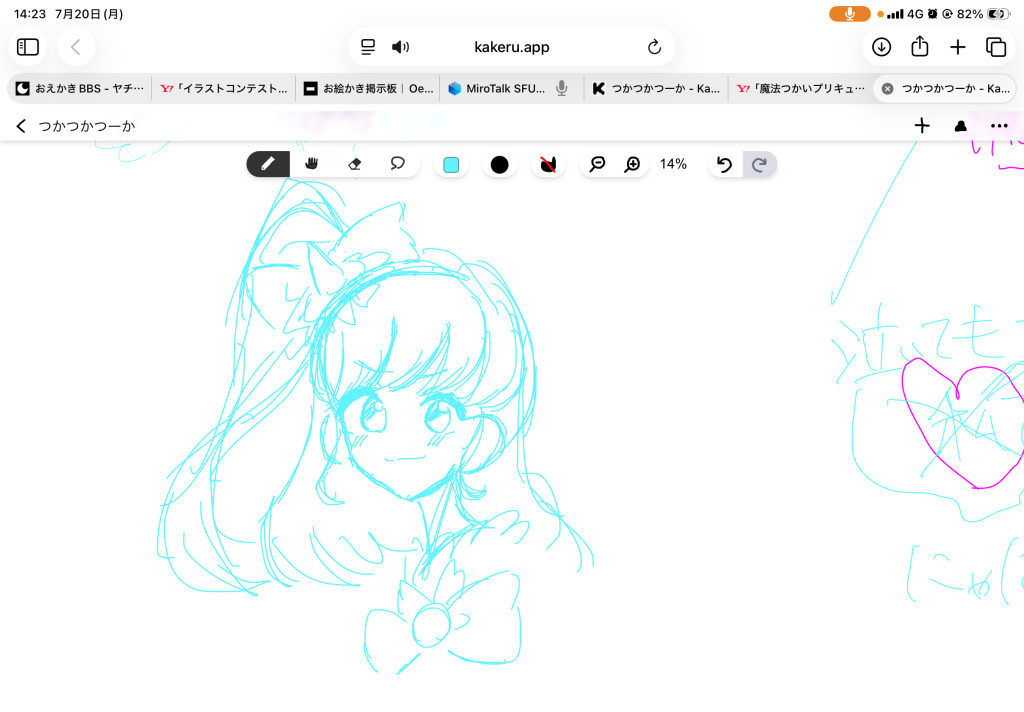Select the eraser tool
Image resolution: width=1024 pixels, height=712 pixels.
coord(355,164)
